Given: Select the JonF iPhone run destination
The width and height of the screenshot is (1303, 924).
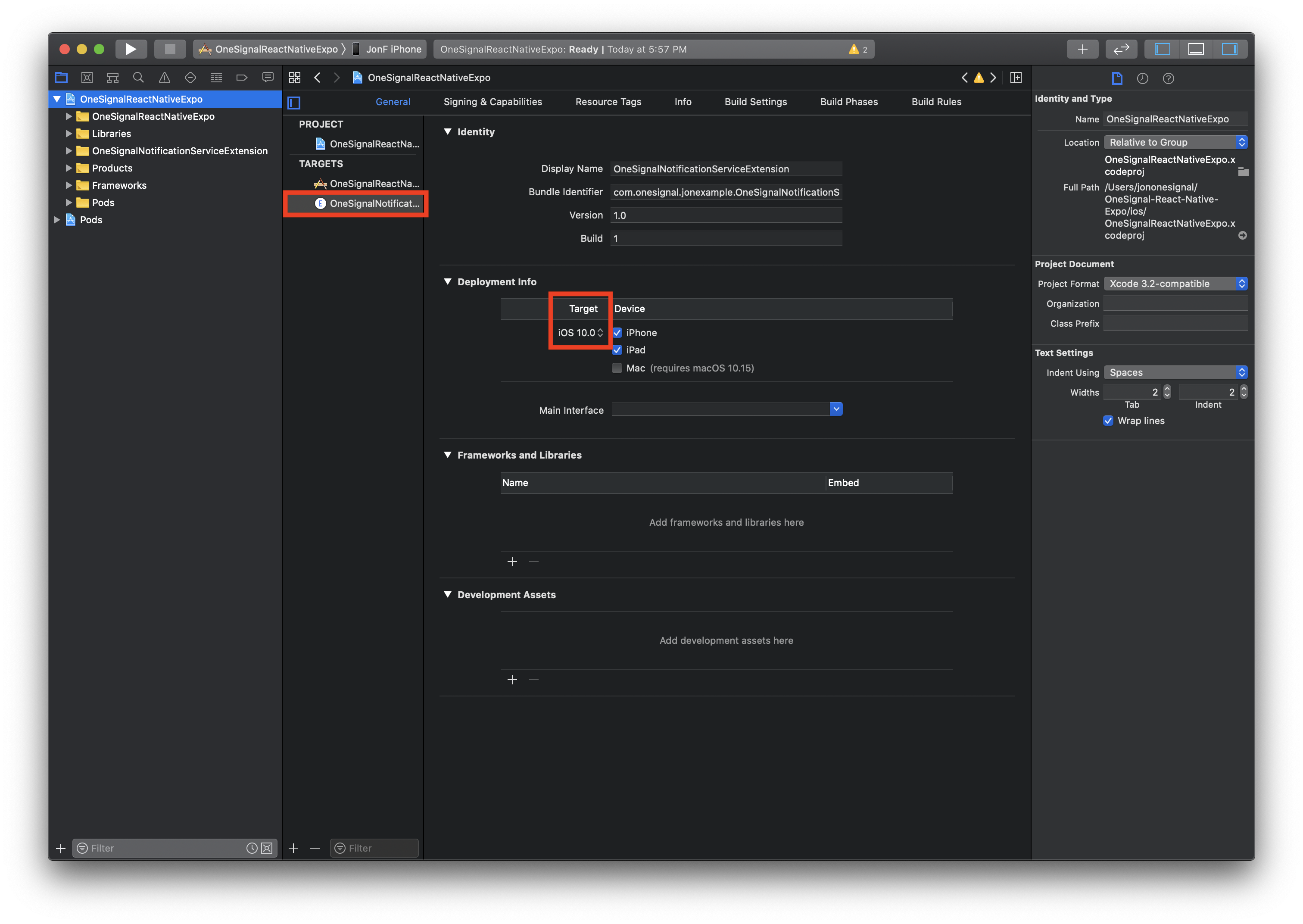Looking at the screenshot, I should coord(387,50).
